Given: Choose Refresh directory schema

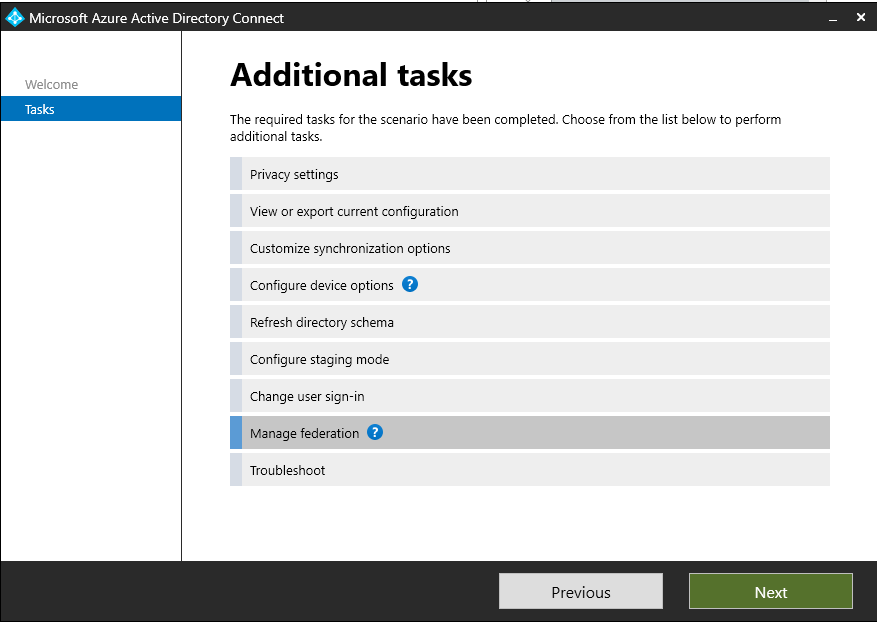Looking at the screenshot, I should [x=321, y=322].
